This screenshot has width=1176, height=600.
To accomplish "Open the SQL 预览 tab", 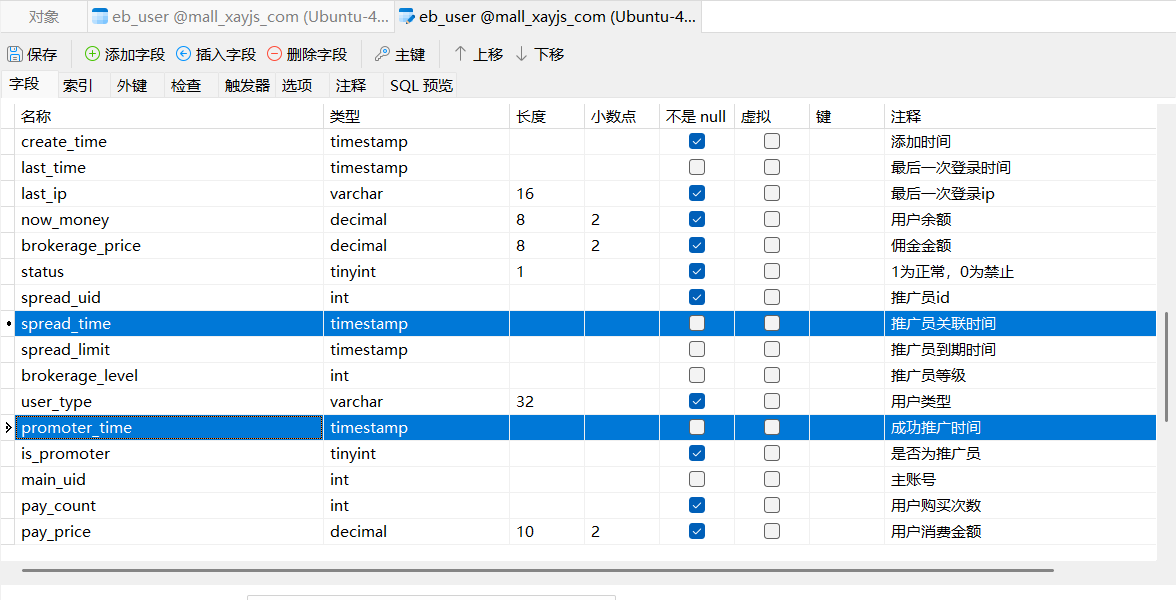I will click(x=422, y=86).
